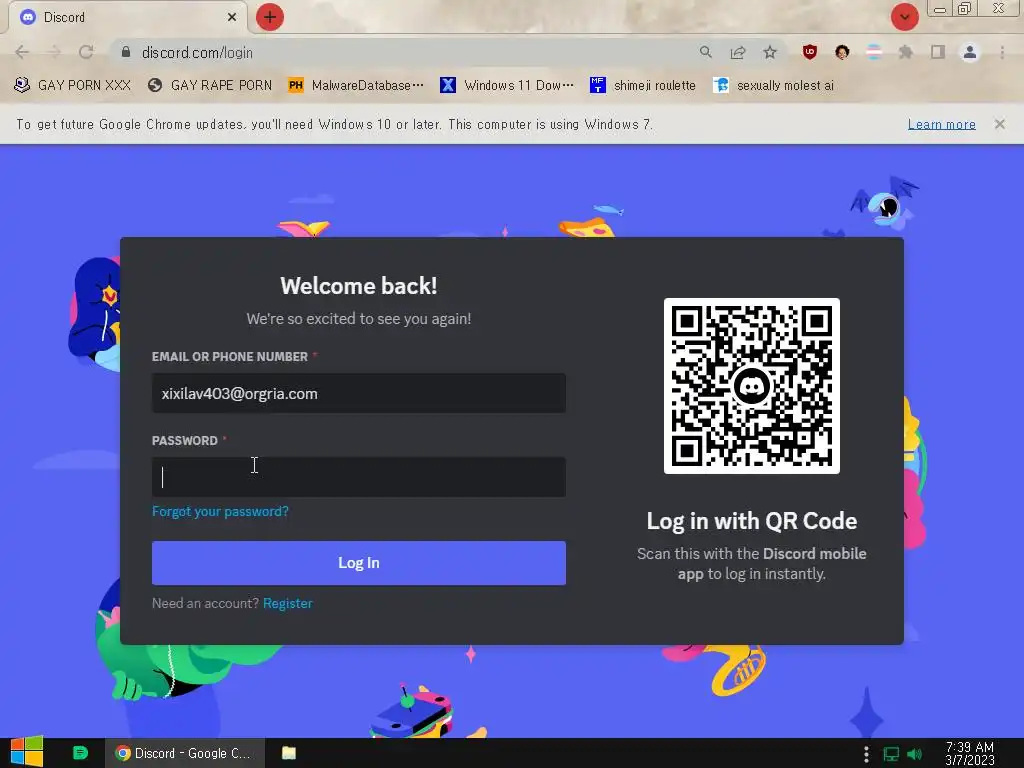
Task: Open the Chrome profile menu
Action: click(970, 52)
